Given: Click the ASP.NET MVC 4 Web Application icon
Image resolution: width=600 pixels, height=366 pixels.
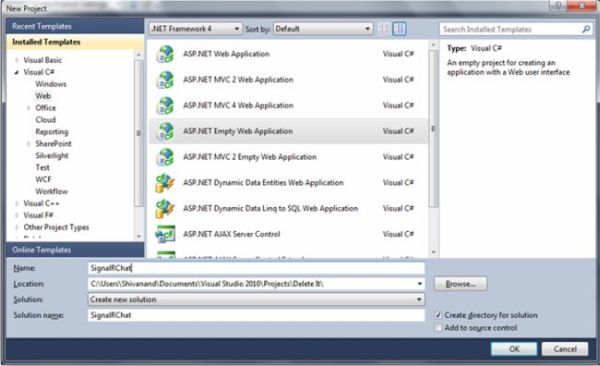Looking at the screenshot, I should click(x=165, y=105).
